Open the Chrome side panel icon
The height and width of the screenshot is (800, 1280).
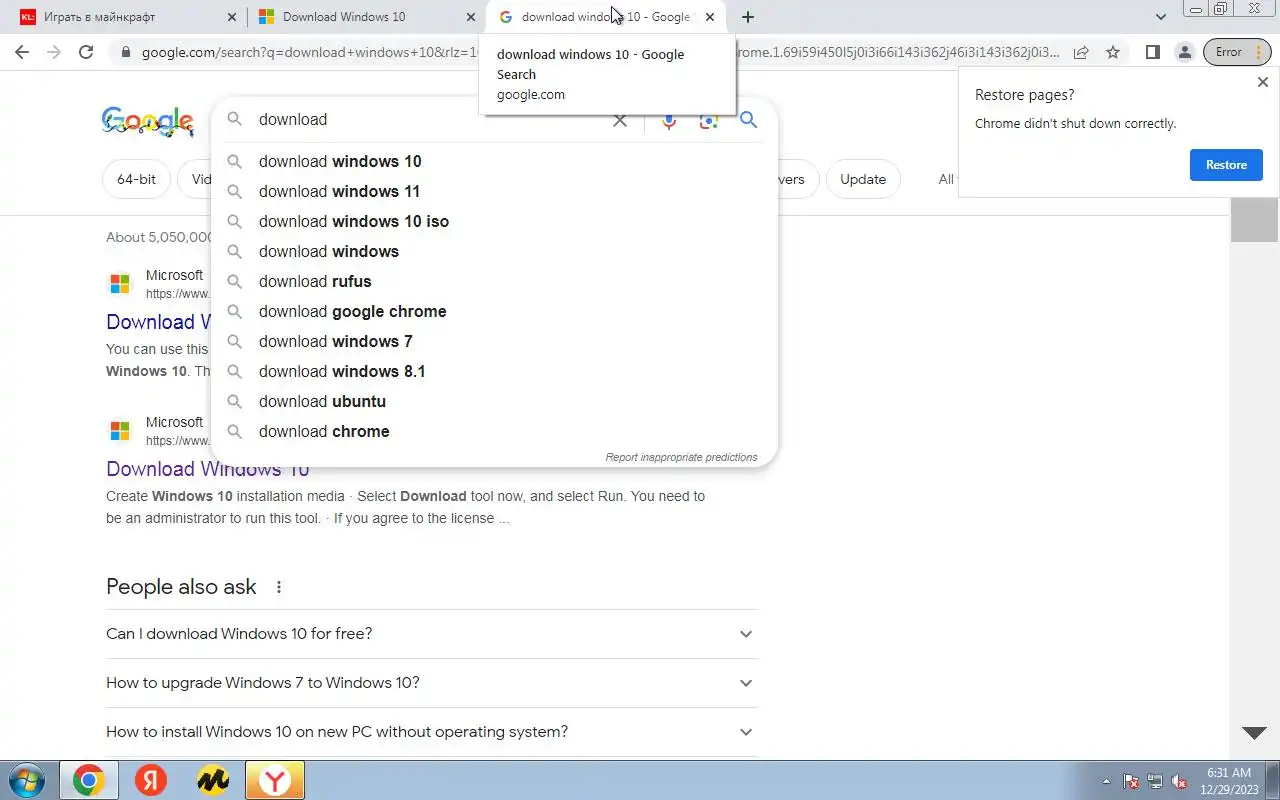click(1152, 52)
